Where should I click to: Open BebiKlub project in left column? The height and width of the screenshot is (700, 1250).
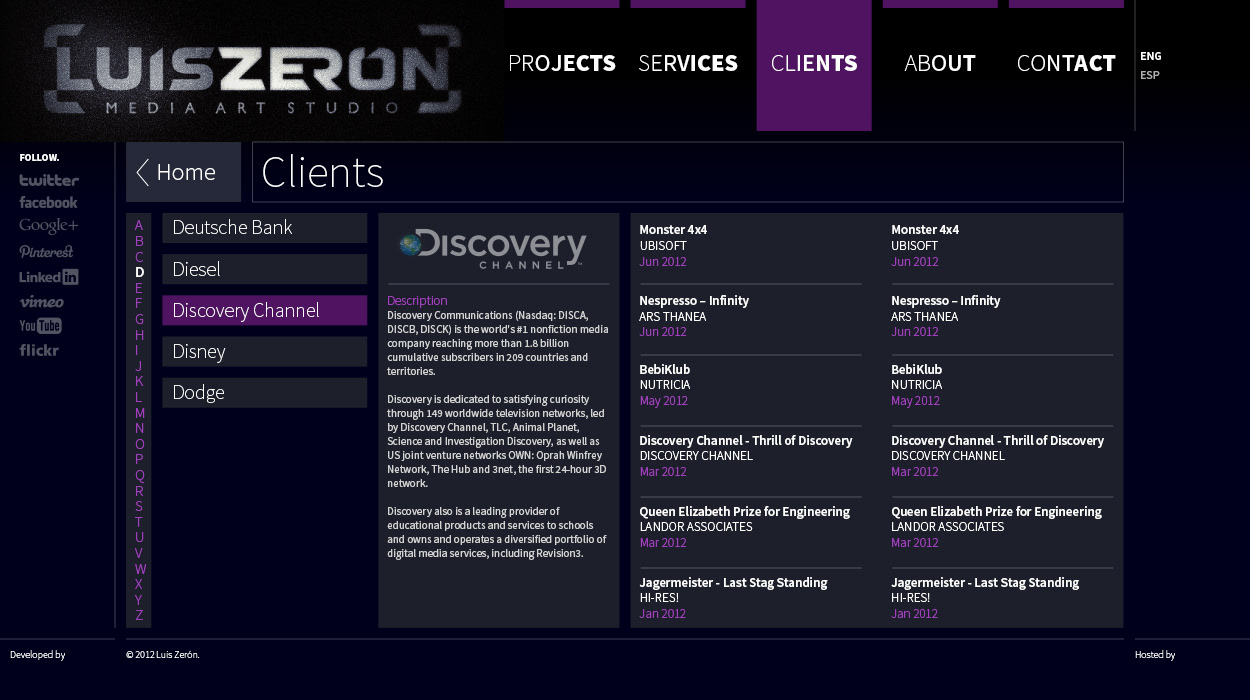pos(665,370)
